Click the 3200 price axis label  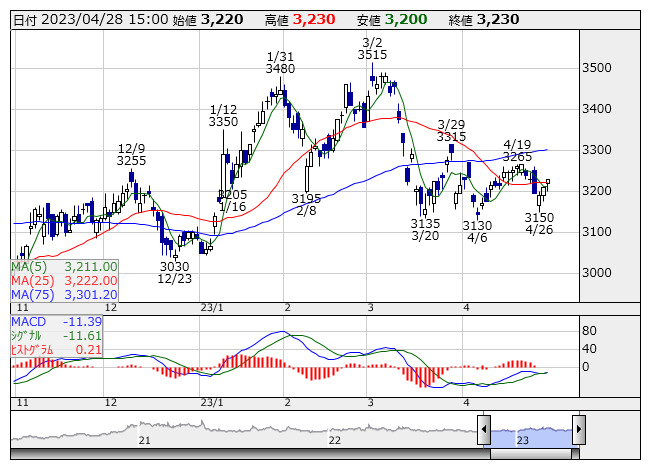(597, 191)
